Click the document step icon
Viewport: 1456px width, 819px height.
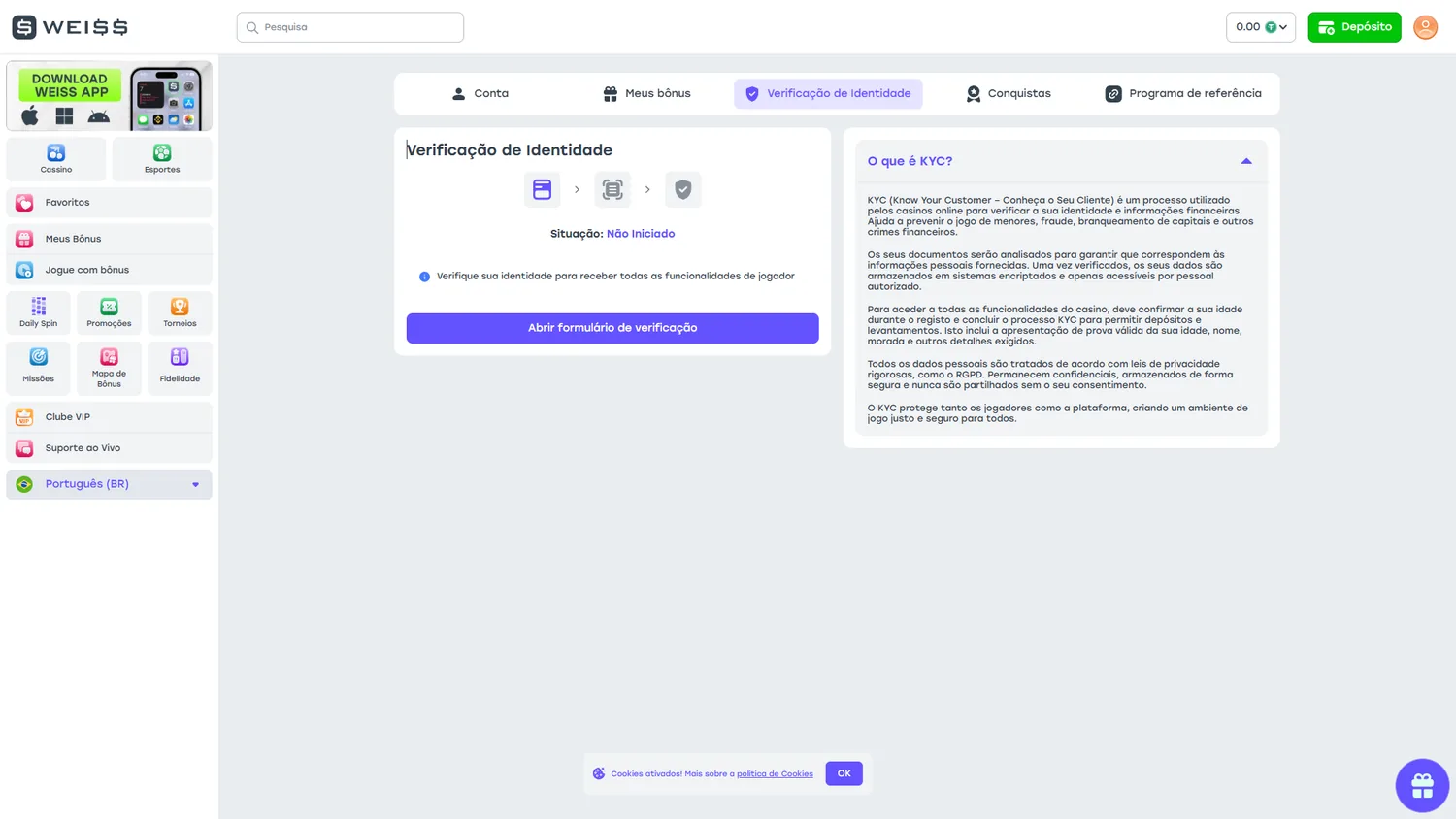(x=542, y=189)
